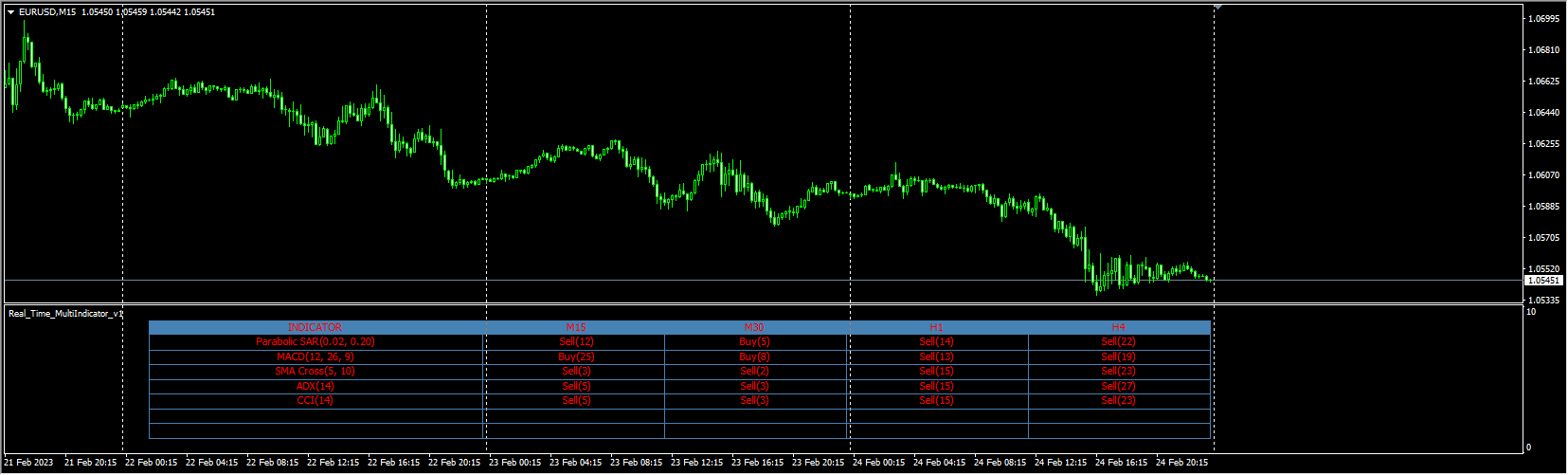Click SMA Cross H1 cell Sell(15)

[937, 371]
